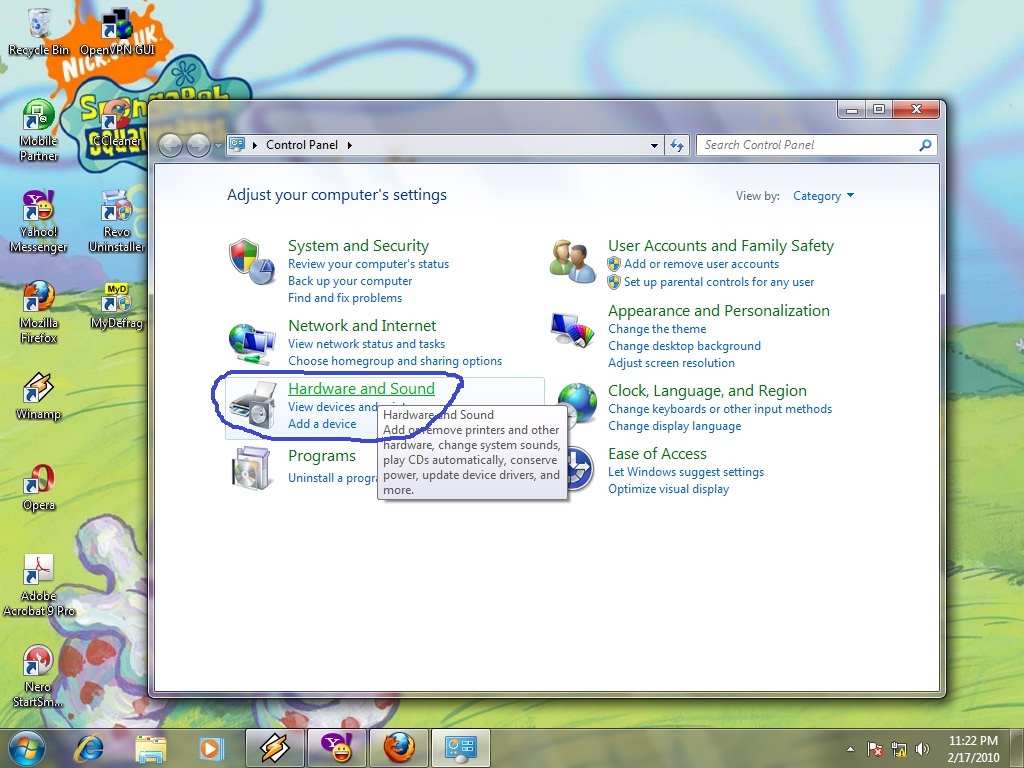Screen dimensions: 1024x768
Task: Open recent pages dropdown beside forward arrow
Action: tap(218, 145)
